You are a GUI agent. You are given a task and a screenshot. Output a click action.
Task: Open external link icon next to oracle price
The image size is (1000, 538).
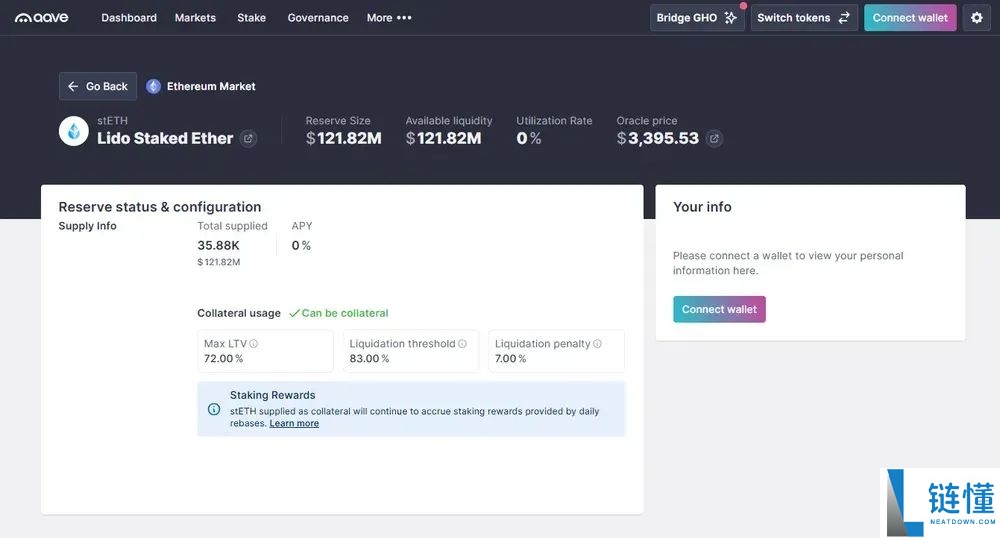[714, 139]
